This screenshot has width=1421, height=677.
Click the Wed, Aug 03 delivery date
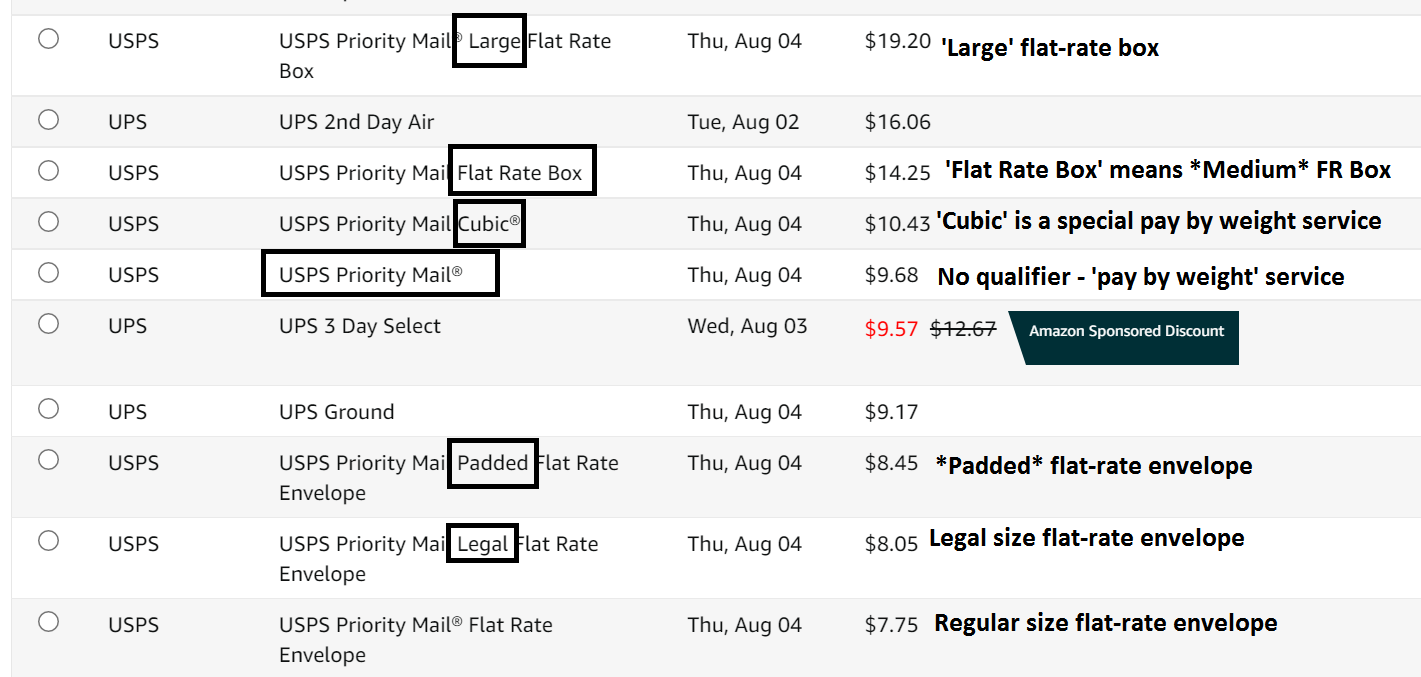pyautogui.click(x=747, y=326)
